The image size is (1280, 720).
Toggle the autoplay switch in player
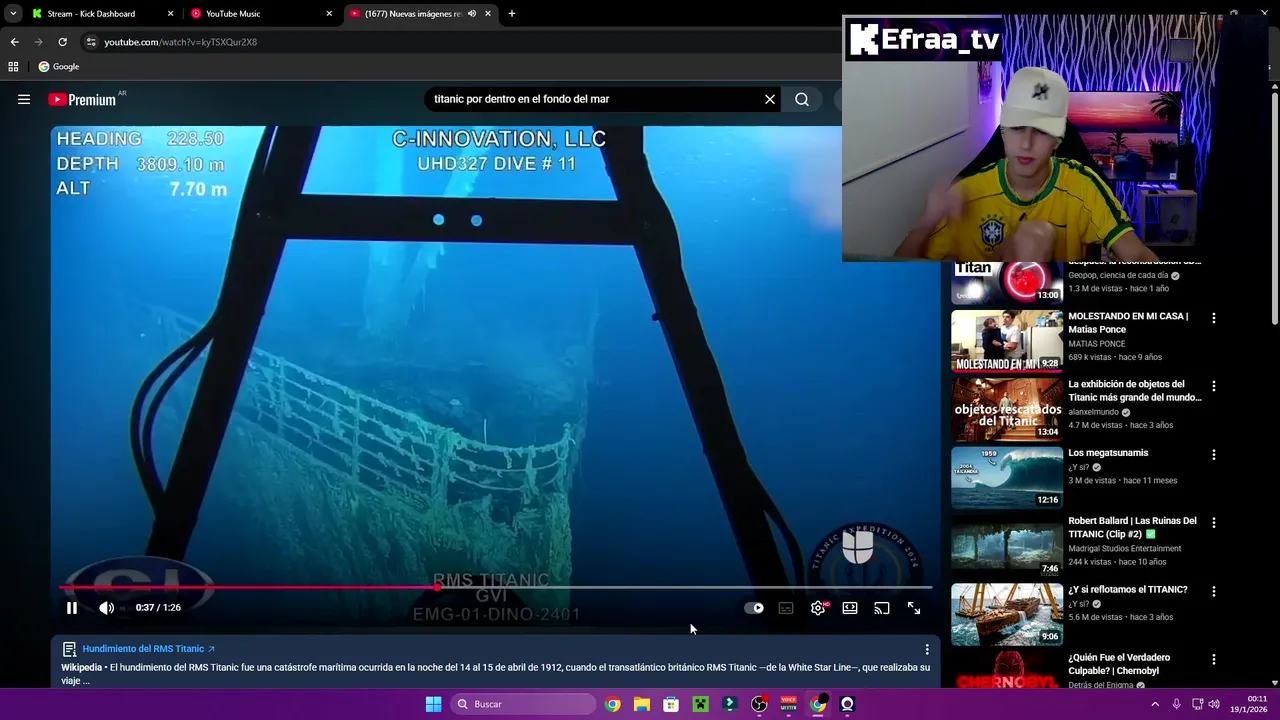coord(754,608)
